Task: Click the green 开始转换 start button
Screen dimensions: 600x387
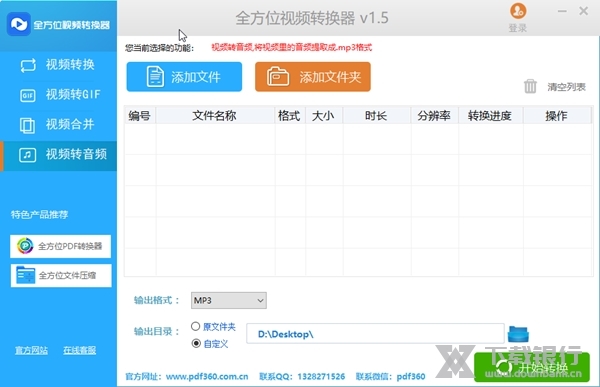Action: (x=532, y=367)
